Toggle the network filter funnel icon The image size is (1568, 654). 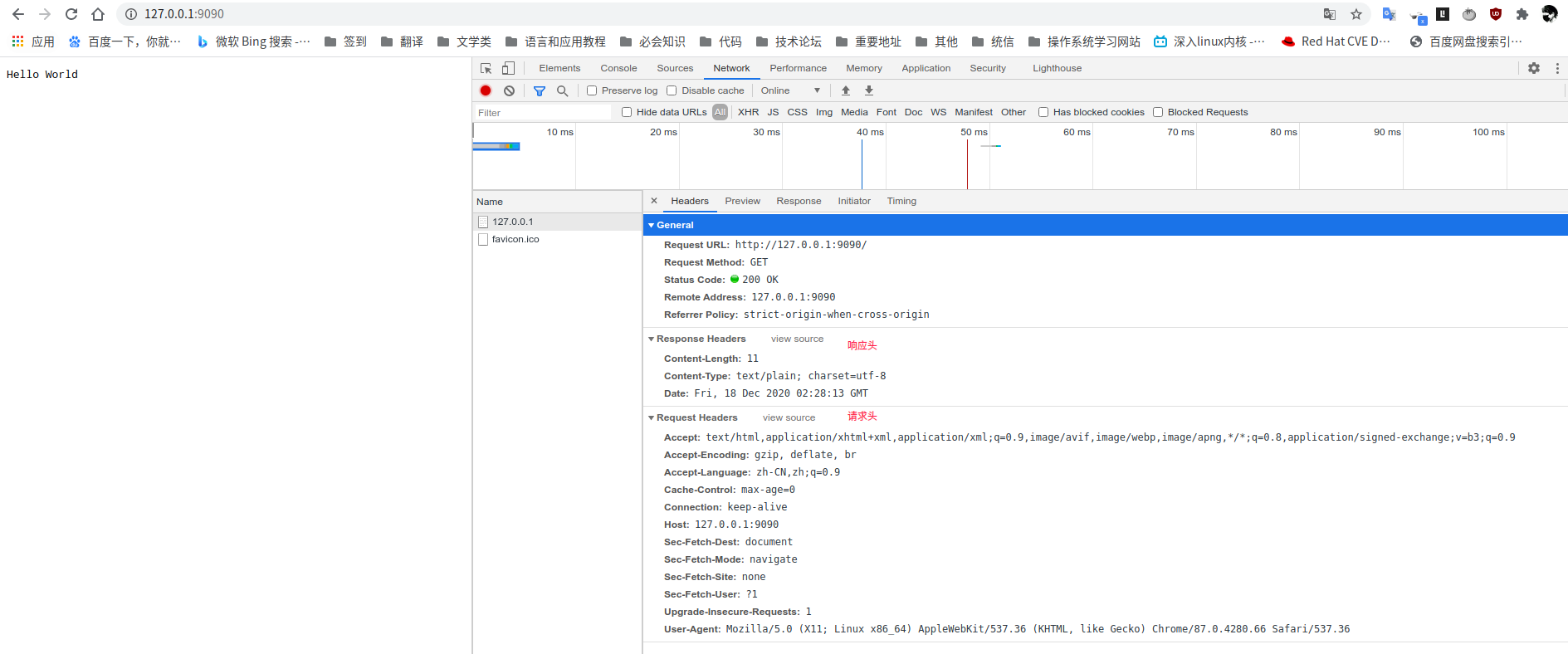(540, 90)
